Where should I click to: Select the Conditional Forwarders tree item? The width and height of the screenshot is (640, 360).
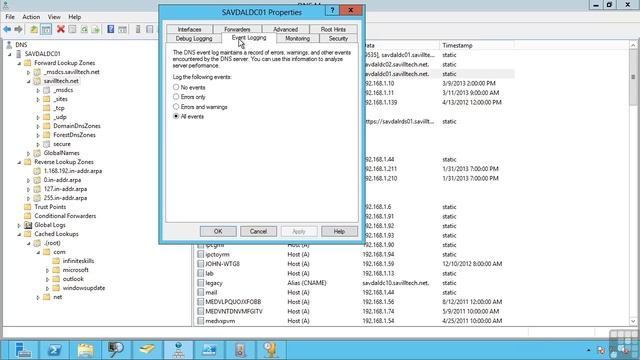(x=65, y=216)
